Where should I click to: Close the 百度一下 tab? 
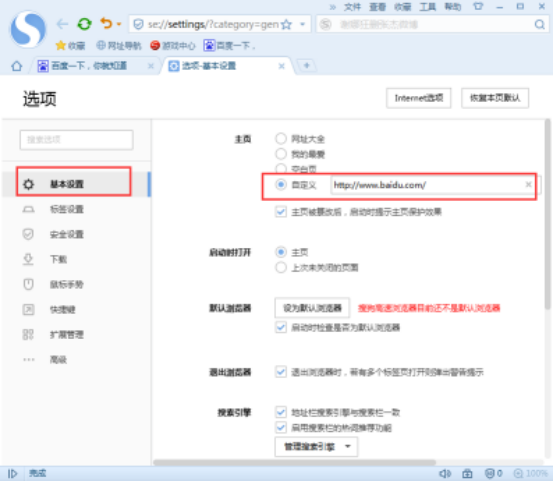point(151,66)
